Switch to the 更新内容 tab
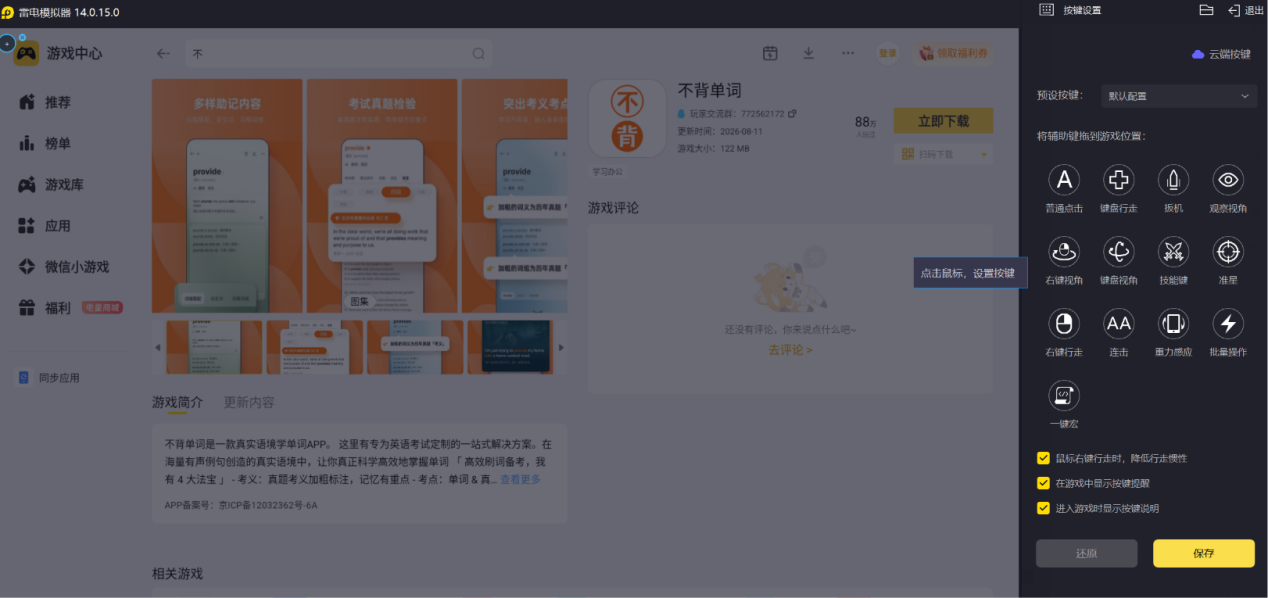Screen dimensions: 1268x598 point(249,402)
